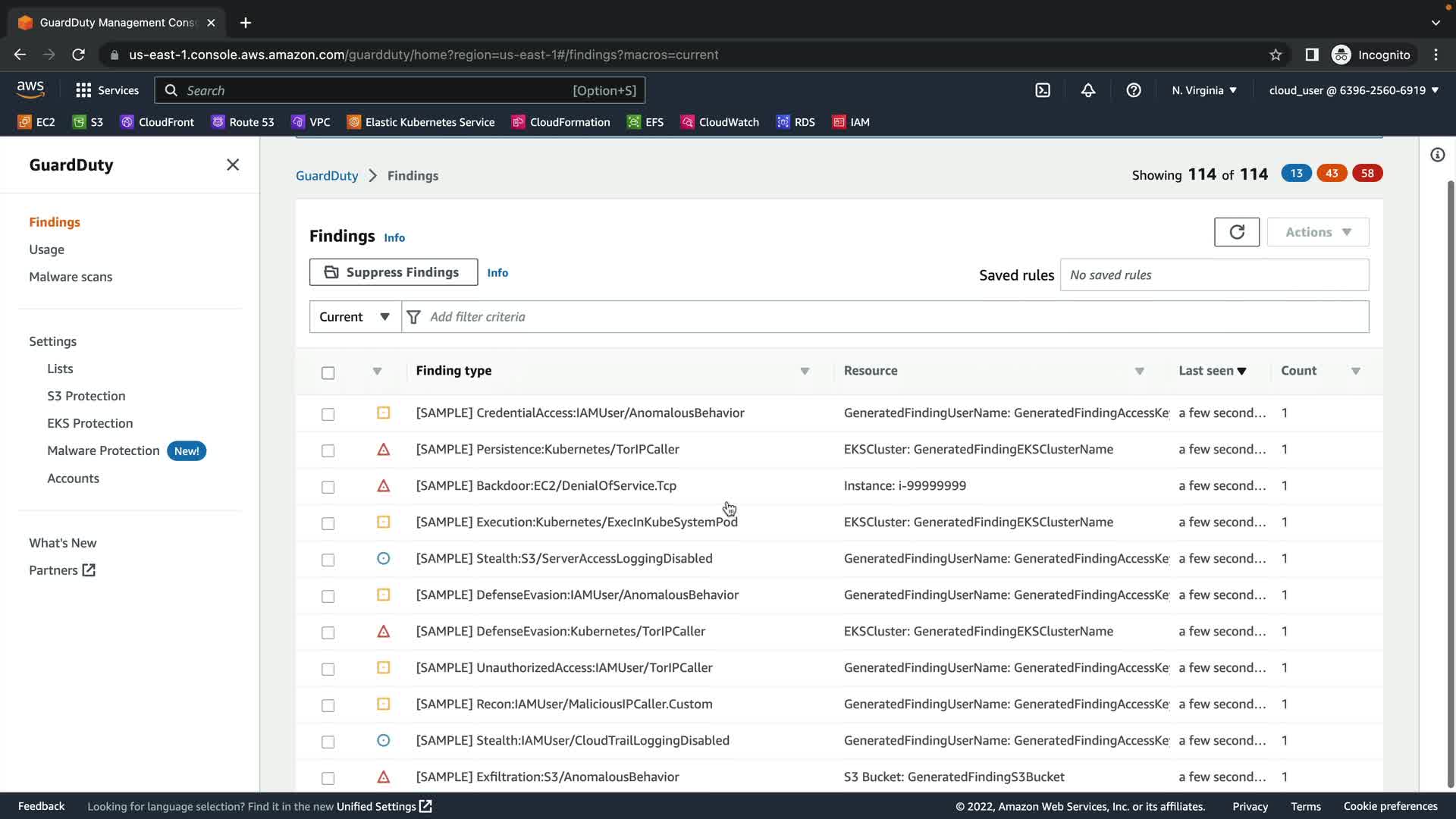This screenshot has width=1456, height=819.
Task: Open the Actions dropdown menu
Action: (1317, 232)
